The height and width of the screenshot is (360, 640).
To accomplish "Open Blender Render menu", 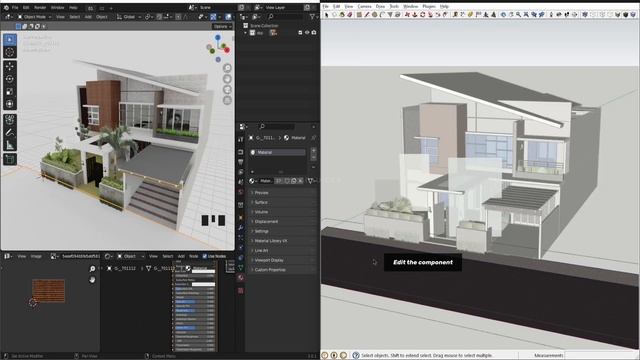I will (40, 7).
